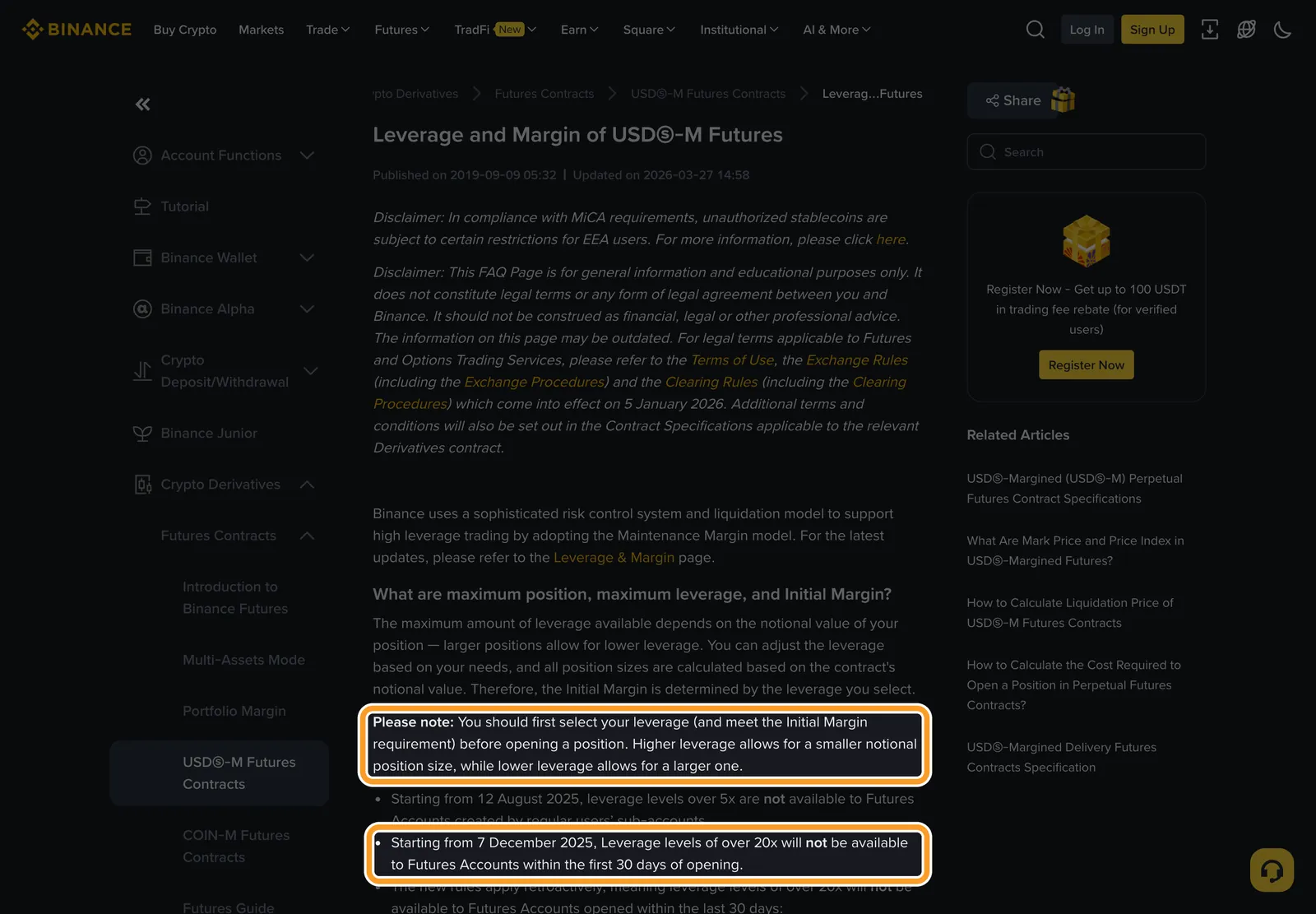
Task: Open the search magnifier in header
Action: coord(1036,30)
